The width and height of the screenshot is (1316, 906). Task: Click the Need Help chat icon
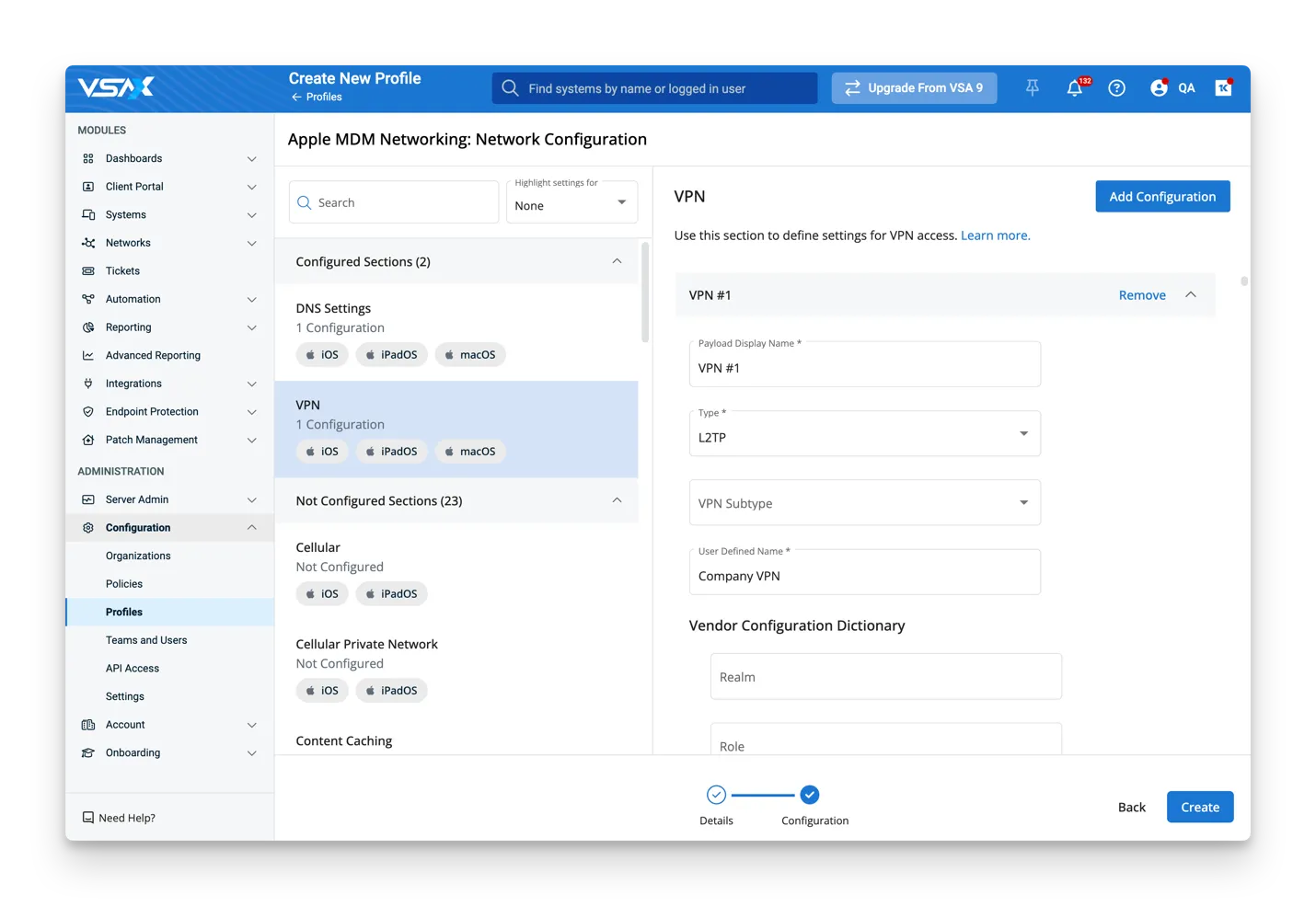[x=88, y=818]
